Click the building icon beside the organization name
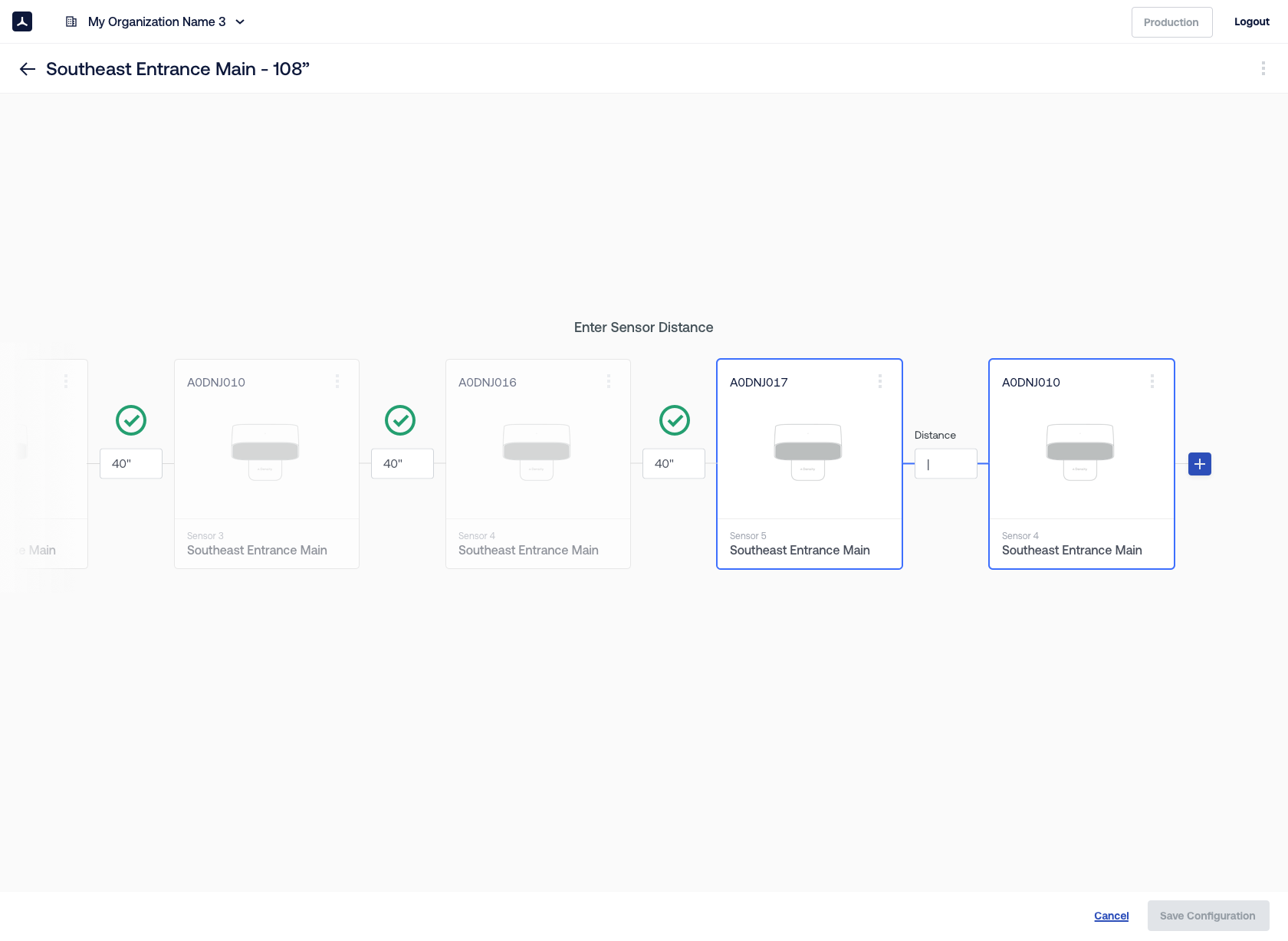 pyautogui.click(x=71, y=21)
